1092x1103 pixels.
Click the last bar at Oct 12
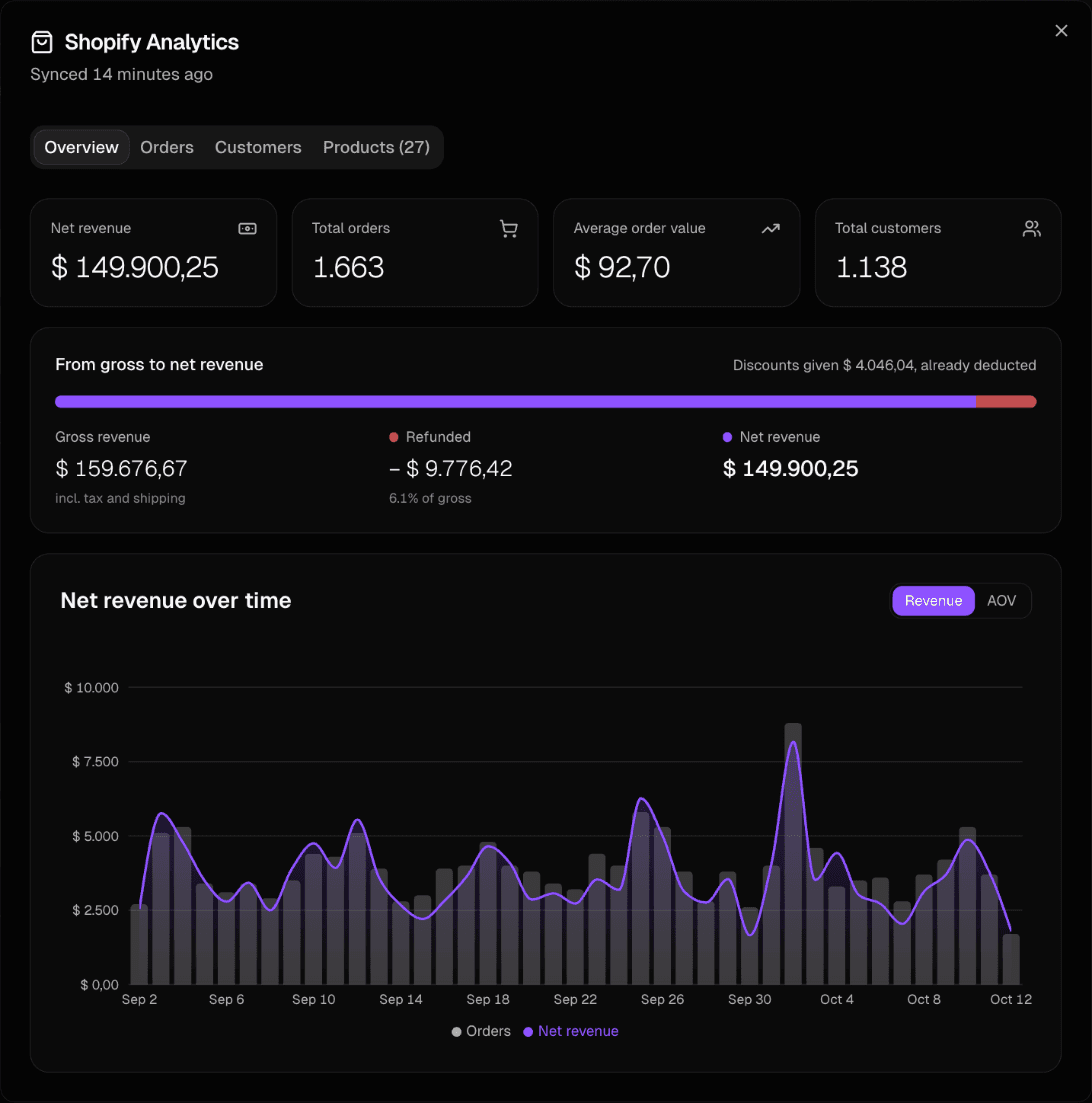pos(1011,959)
